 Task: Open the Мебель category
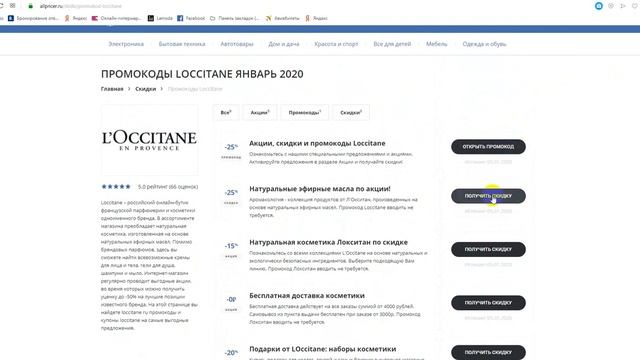pos(436,44)
